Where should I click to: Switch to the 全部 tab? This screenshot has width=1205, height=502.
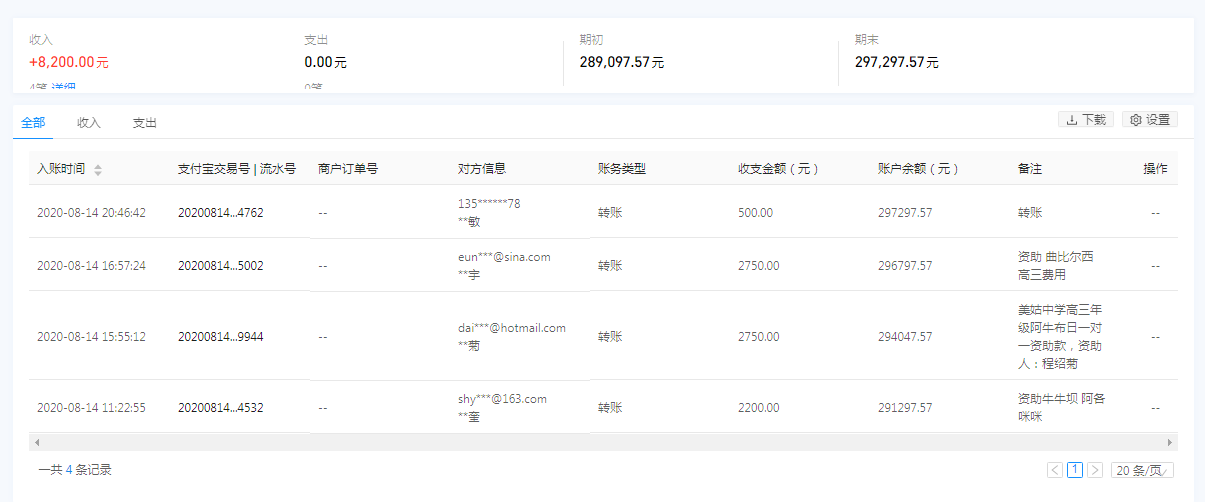(x=33, y=123)
